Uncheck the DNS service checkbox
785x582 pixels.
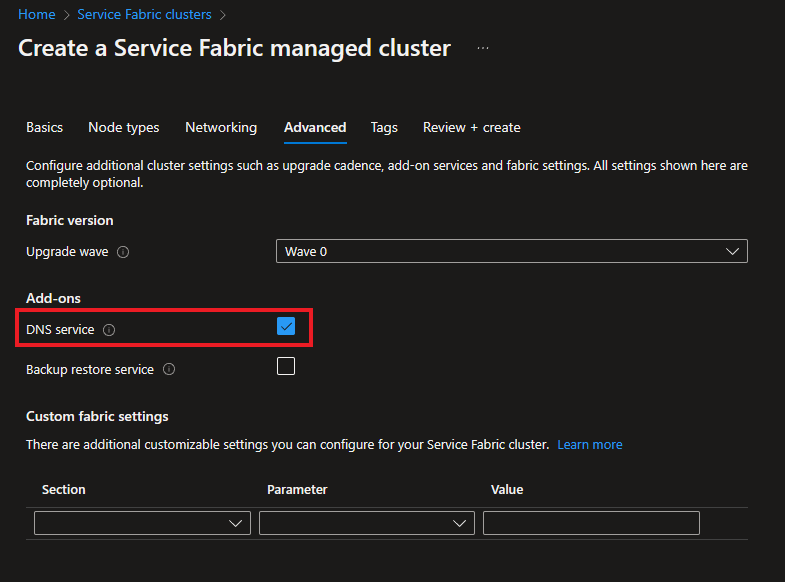(x=286, y=327)
